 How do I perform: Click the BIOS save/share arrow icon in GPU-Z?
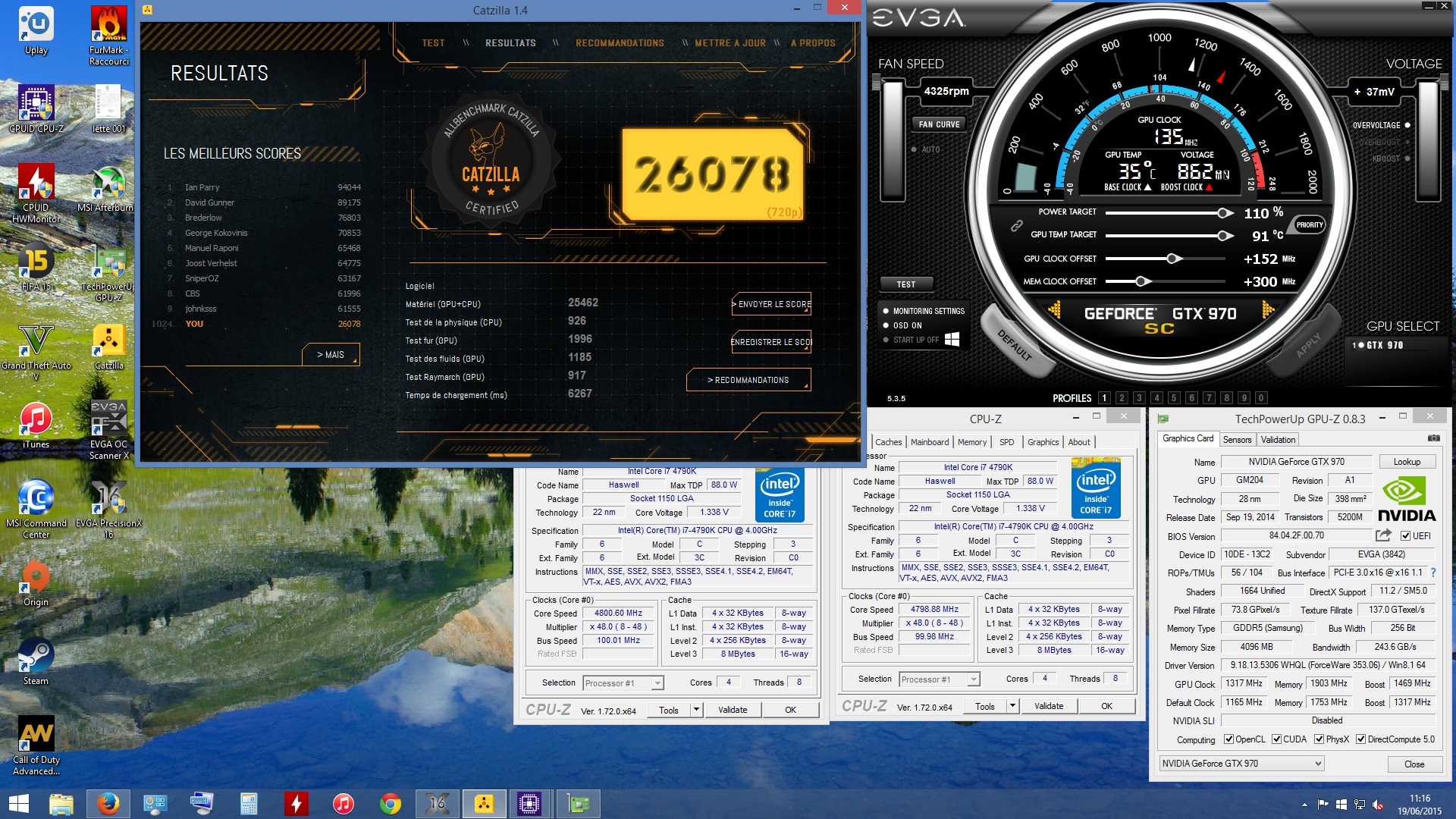(1383, 535)
